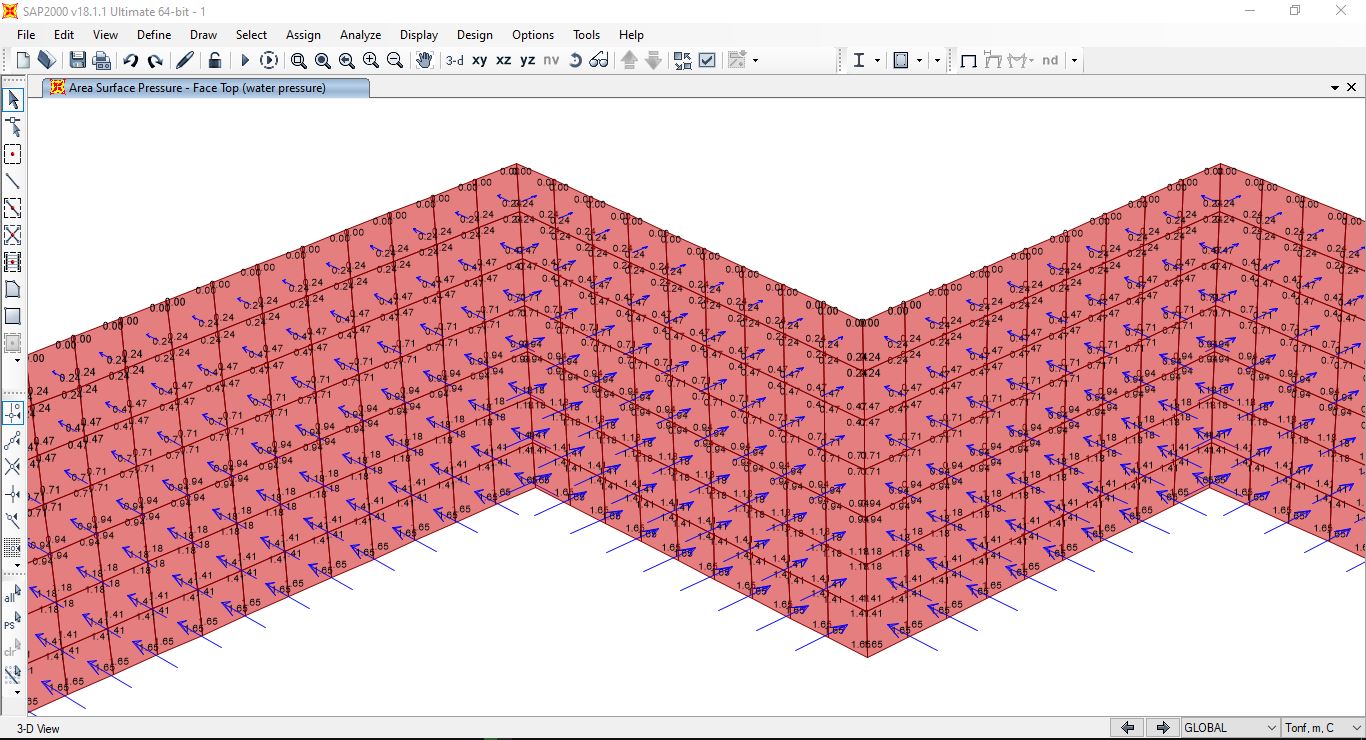Click the Rubber Band Zoom icon

[299, 60]
